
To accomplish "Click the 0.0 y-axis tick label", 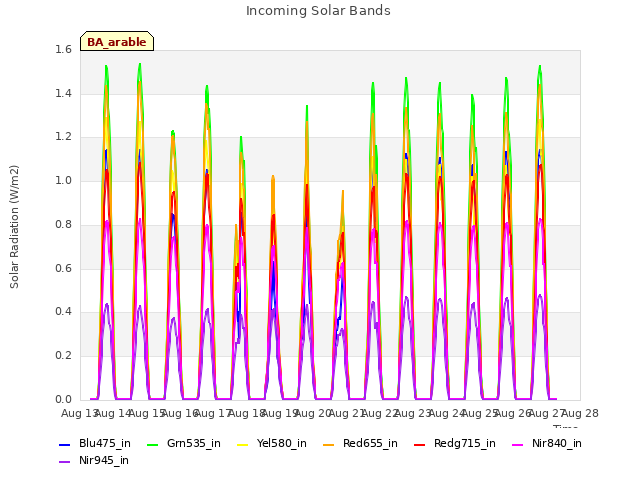I will coord(64,399).
